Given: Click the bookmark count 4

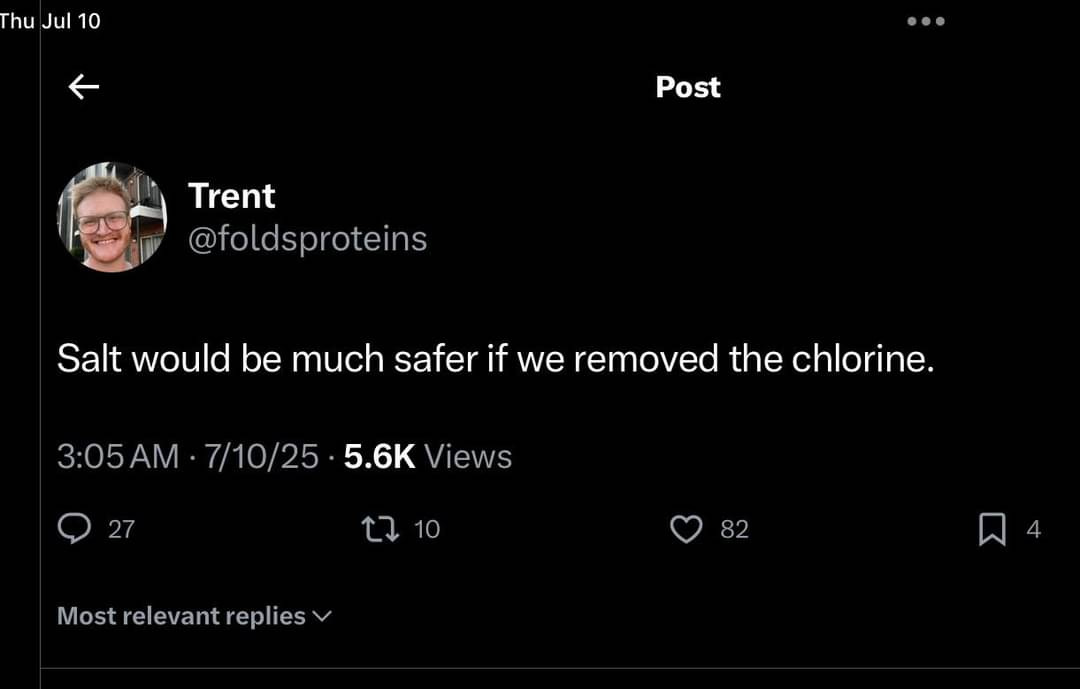Looking at the screenshot, I should point(1034,530).
